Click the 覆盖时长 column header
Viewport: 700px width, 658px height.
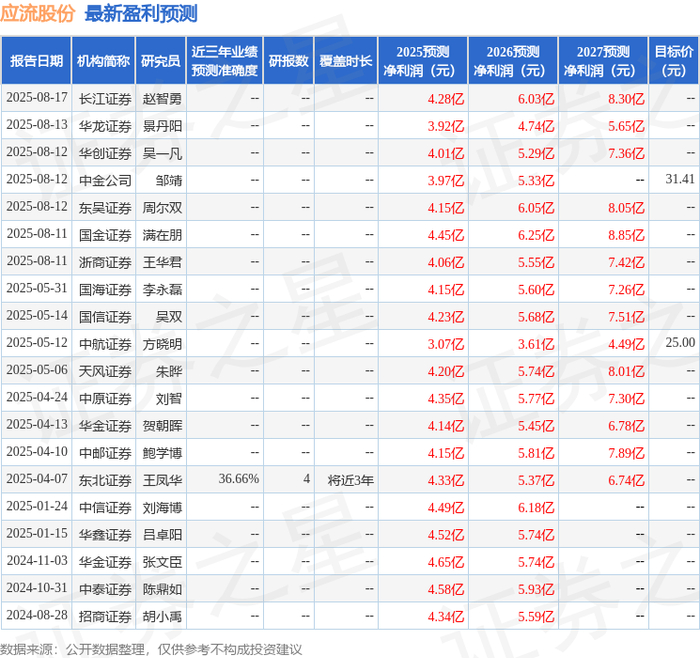pos(346,61)
